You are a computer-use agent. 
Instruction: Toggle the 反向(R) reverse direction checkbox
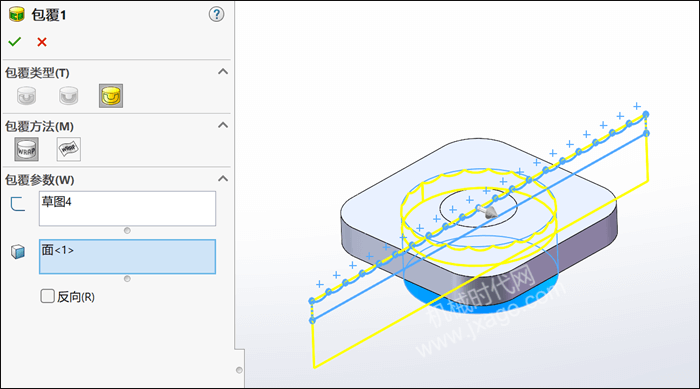coord(47,296)
